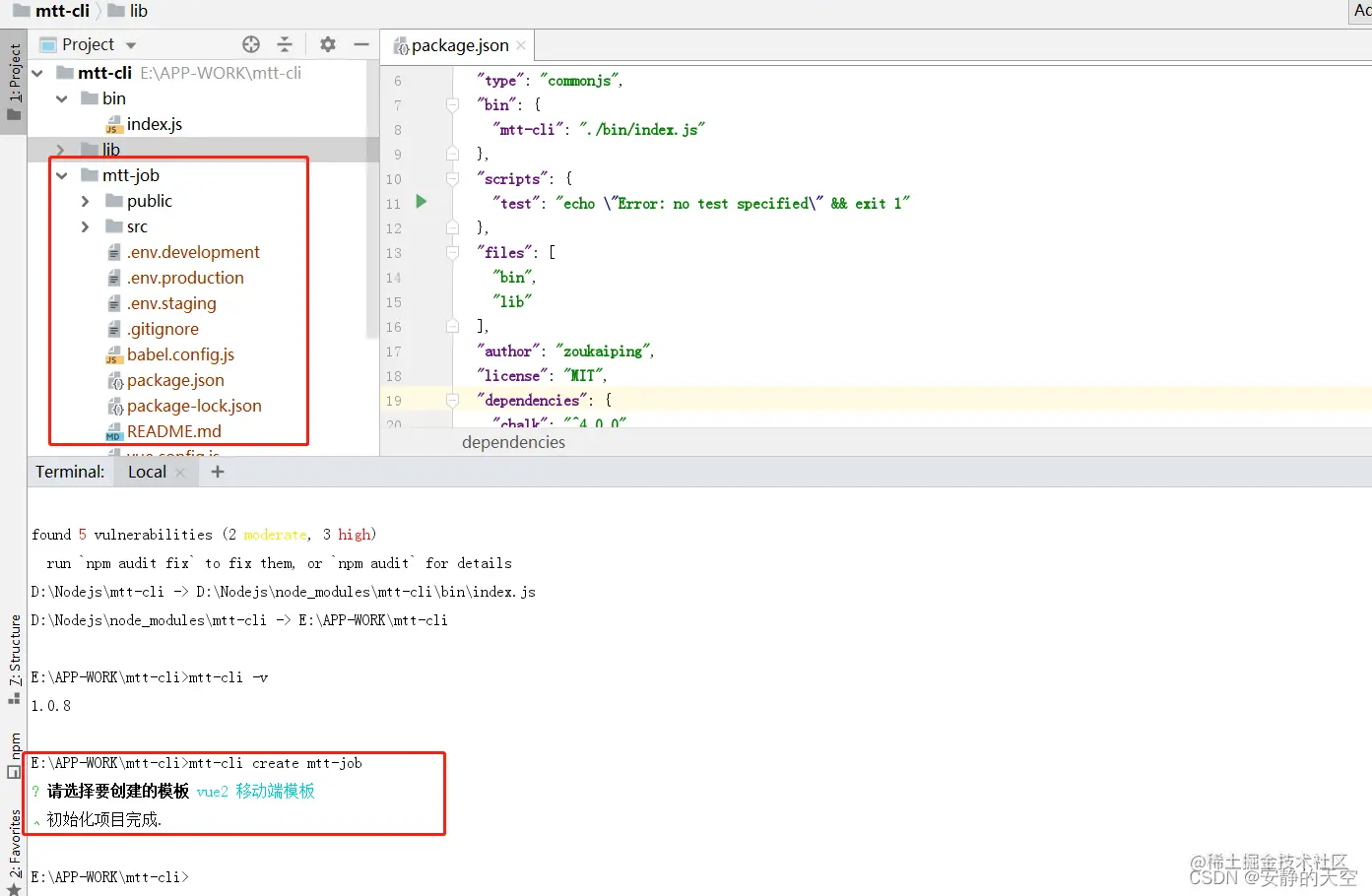Viewport: 1372px width, 896px height.
Task: Close the package.json editor tab
Action: (x=521, y=45)
